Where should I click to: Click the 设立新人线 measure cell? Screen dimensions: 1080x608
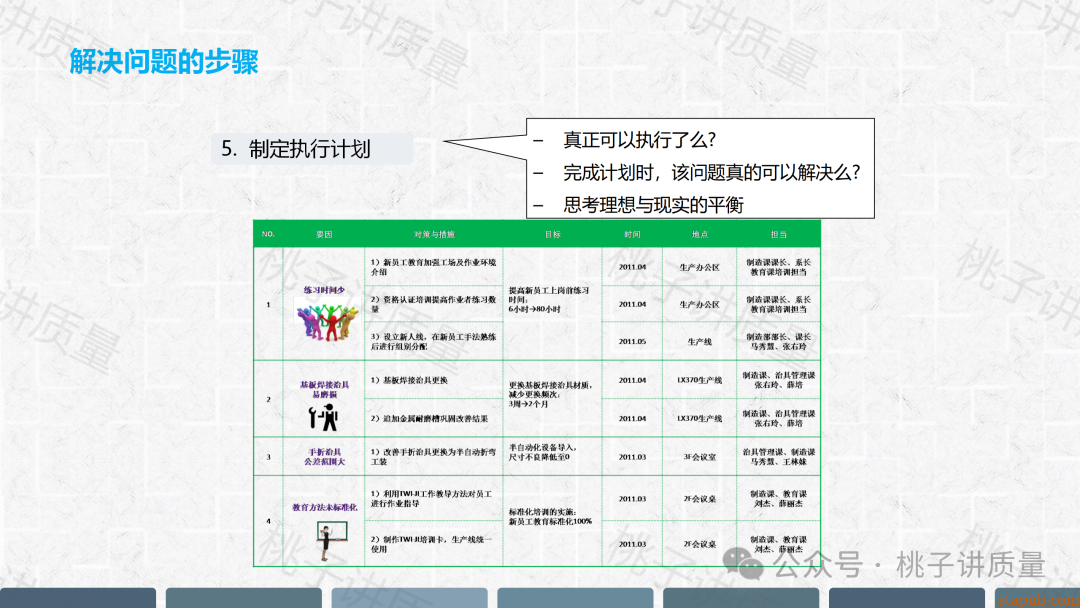pos(434,341)
